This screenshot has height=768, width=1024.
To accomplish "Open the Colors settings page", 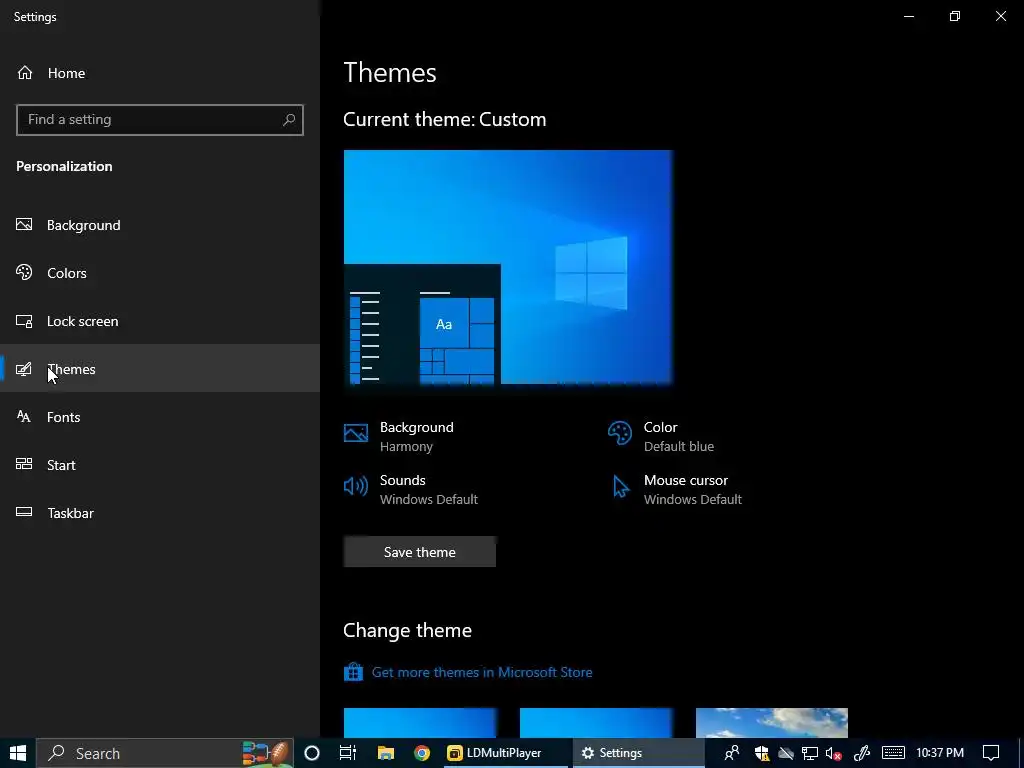I will point(160,273).
